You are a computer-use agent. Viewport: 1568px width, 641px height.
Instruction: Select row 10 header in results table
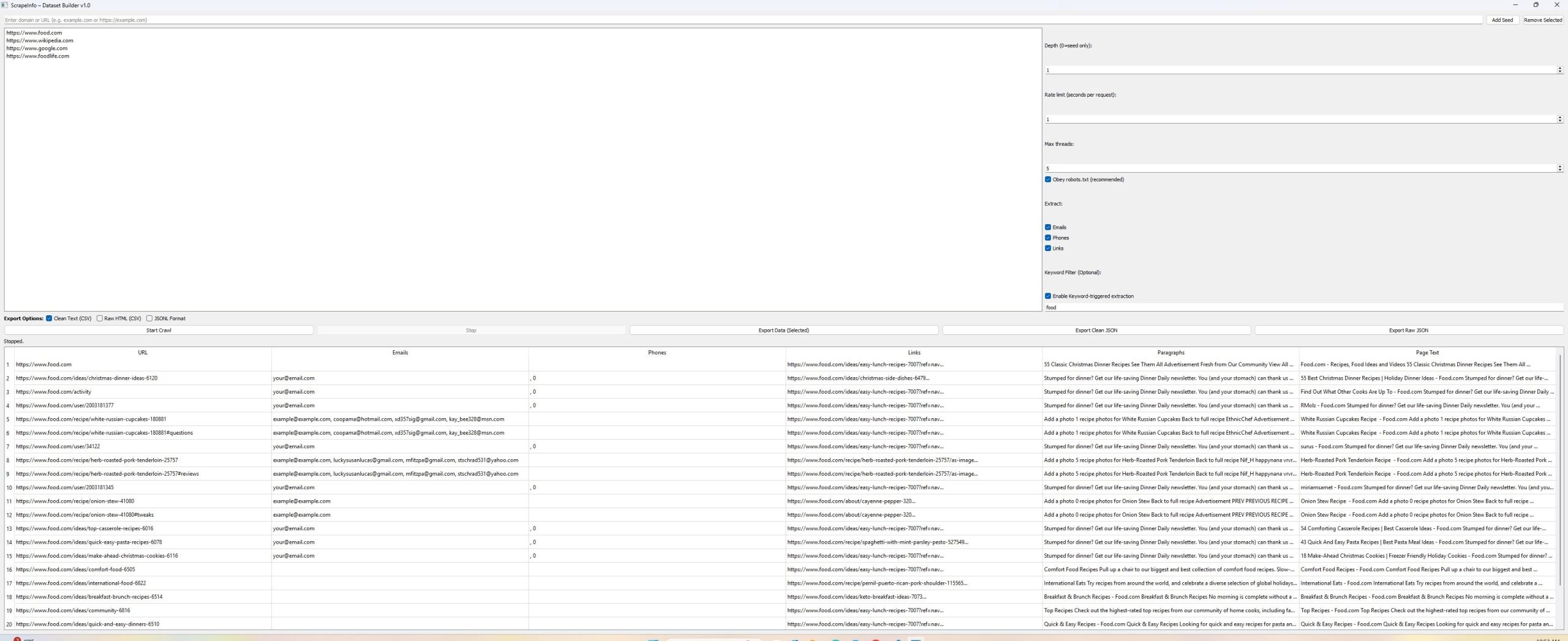9,487
